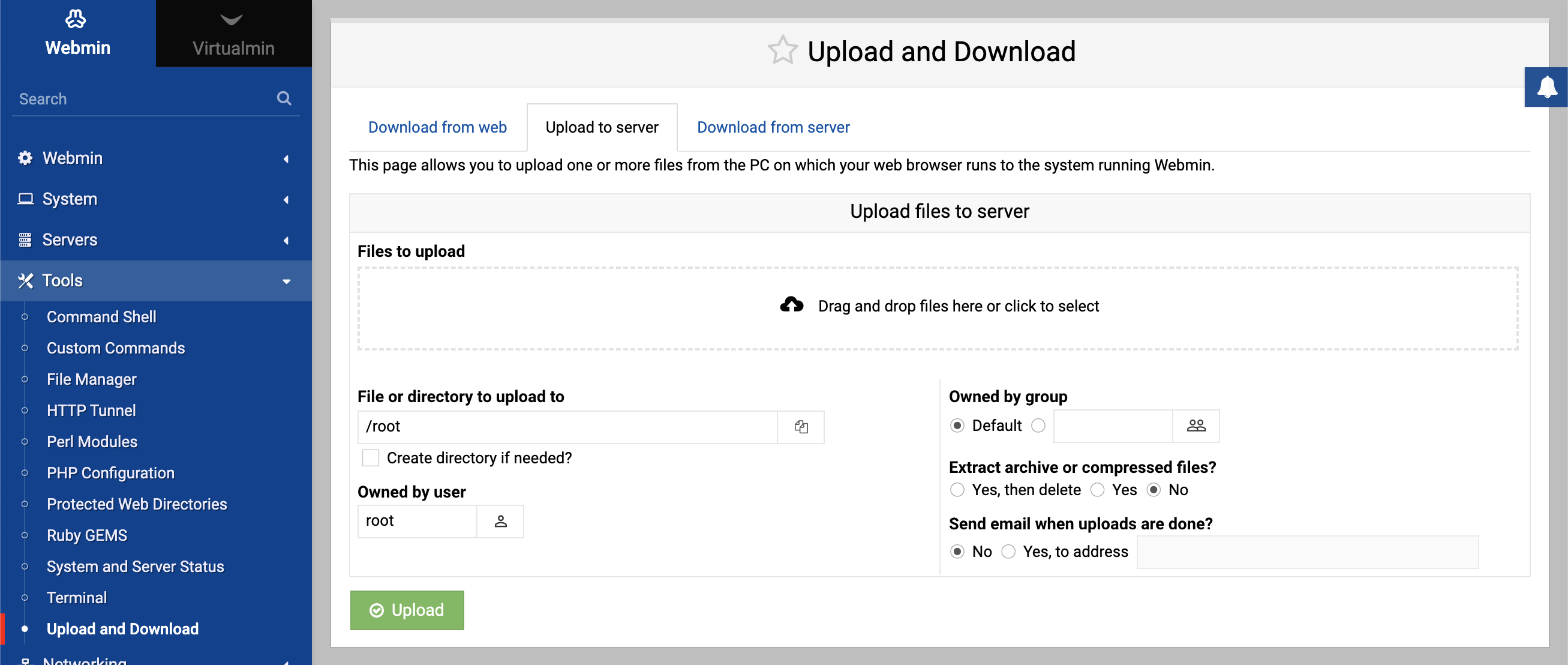Open File Manager
Viewport: 1568px width, 665px height.
coord(91,379)
